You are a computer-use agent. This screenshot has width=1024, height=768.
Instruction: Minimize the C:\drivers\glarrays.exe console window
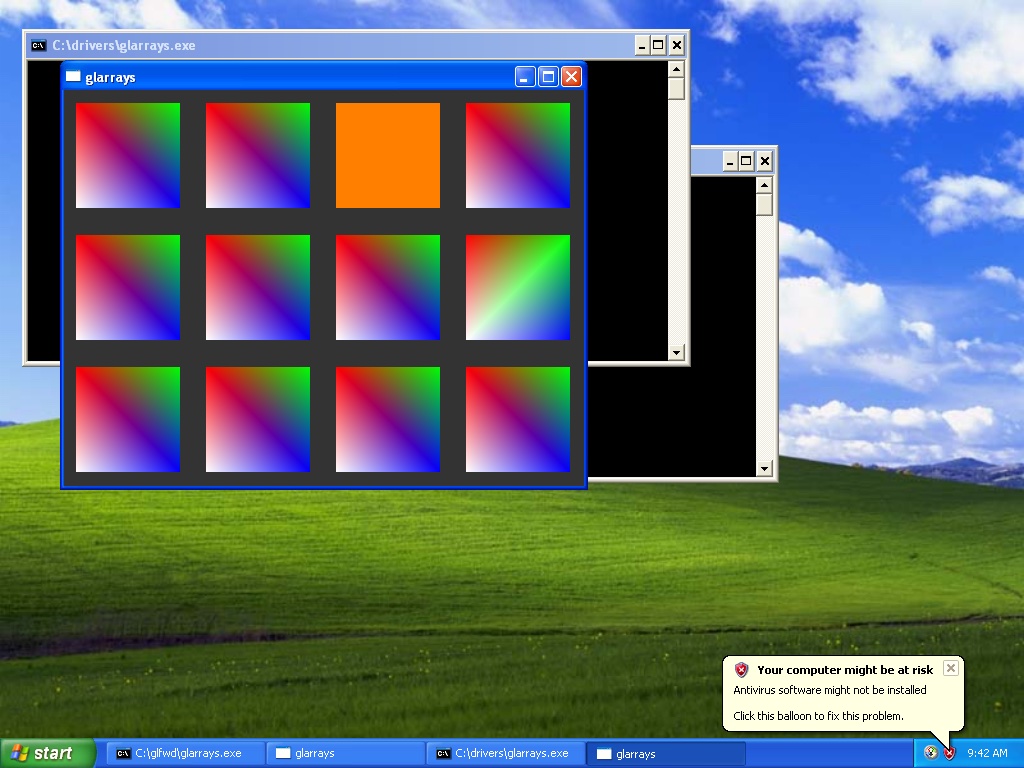tap(642, 45)
